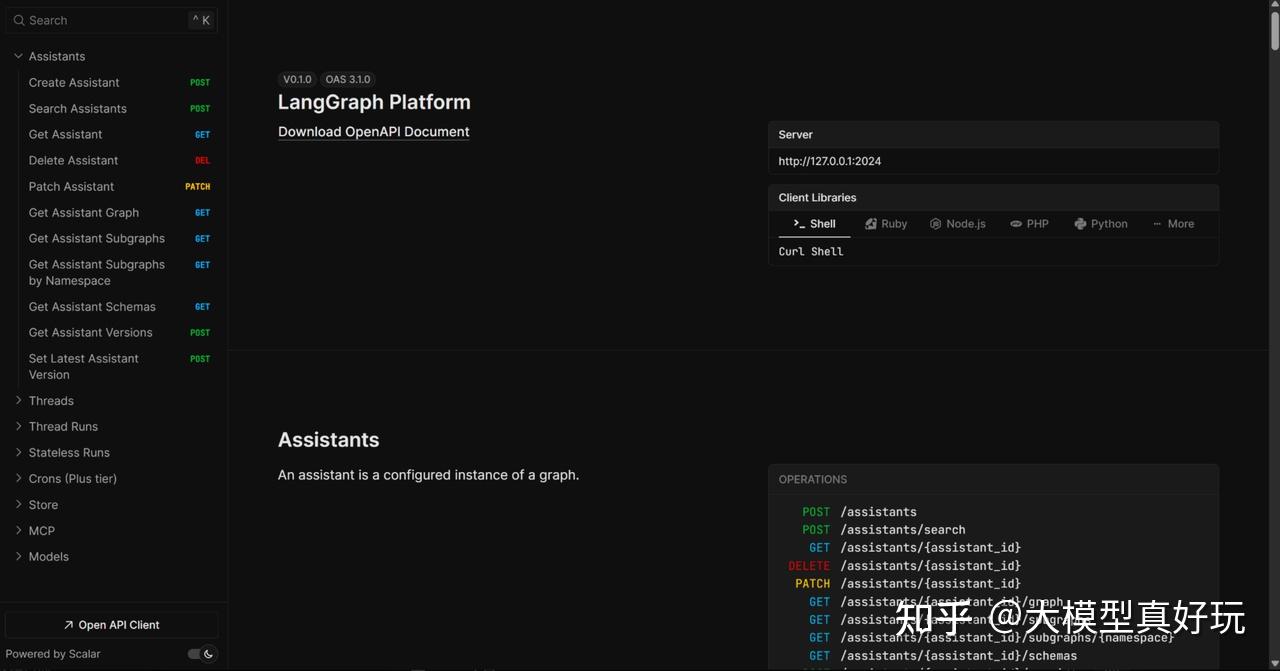
Task: Click the search magnifier icon
Action: tap(19, 20)
